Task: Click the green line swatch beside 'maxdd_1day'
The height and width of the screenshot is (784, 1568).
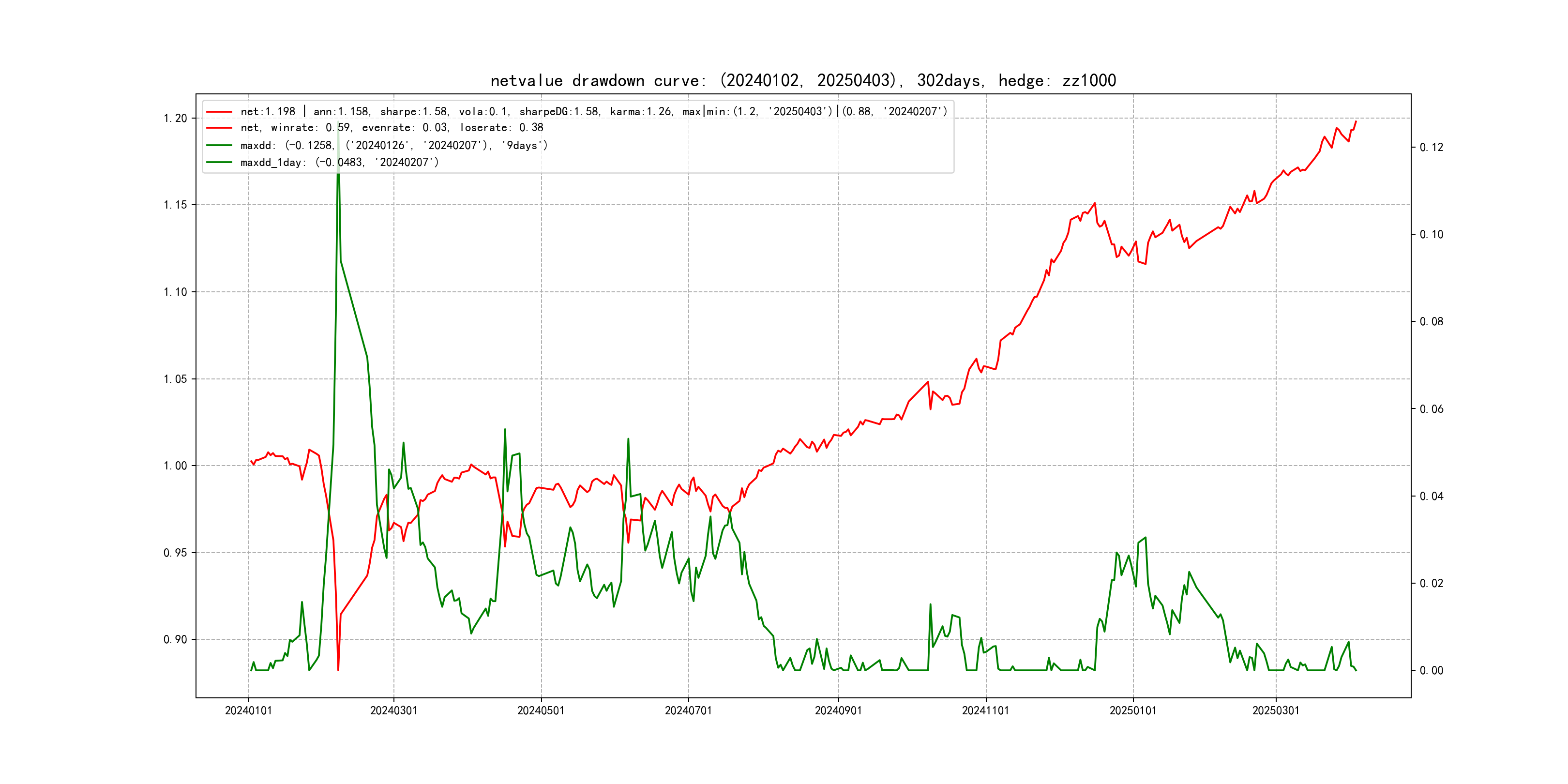Action: click(219, 163)
